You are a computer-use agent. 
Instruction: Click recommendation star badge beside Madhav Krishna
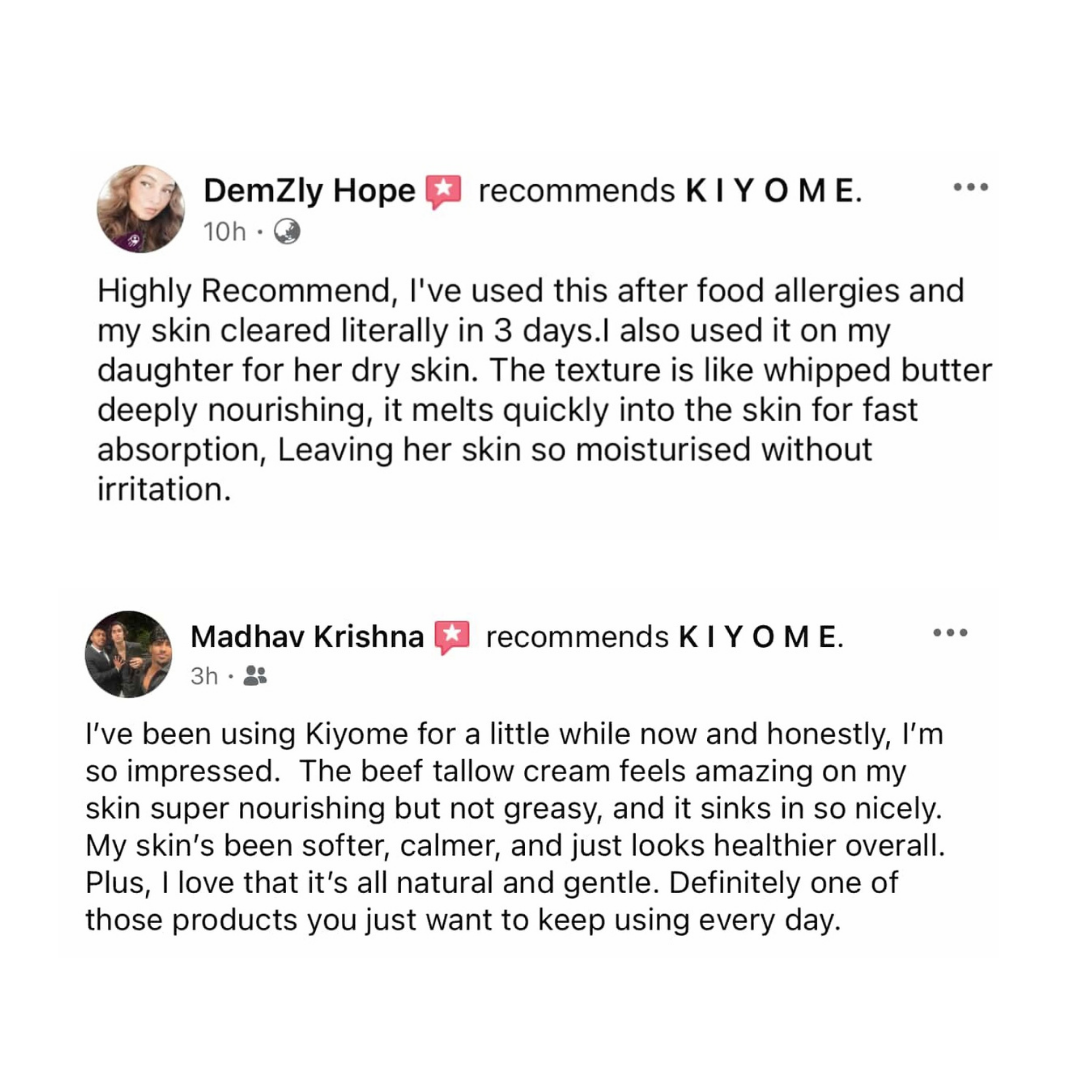452,638
